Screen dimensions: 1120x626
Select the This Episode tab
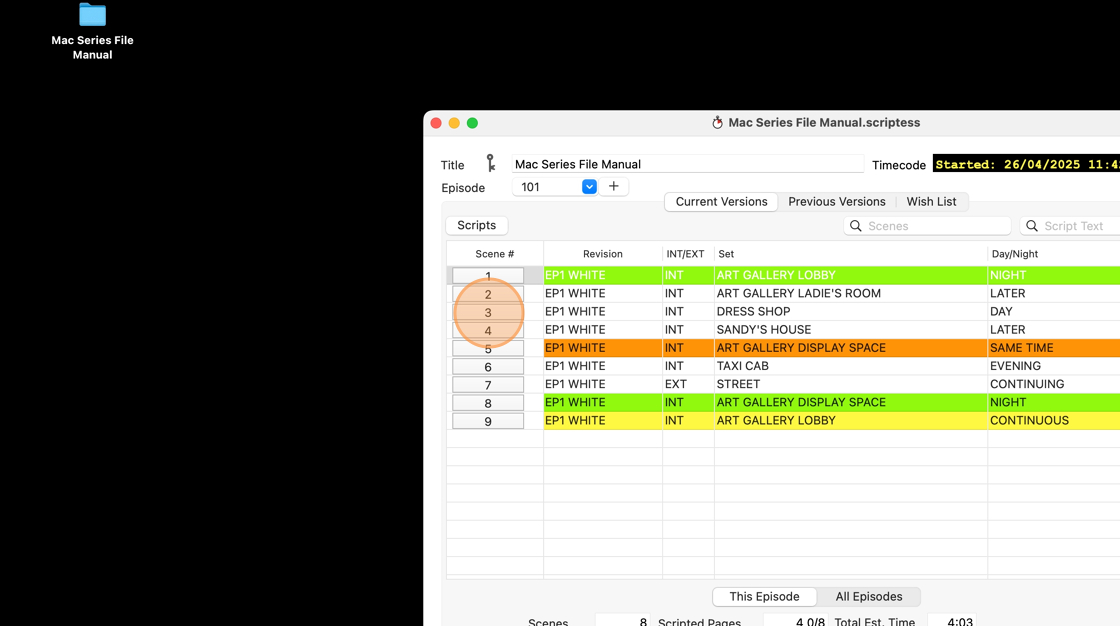pos(764,597)
